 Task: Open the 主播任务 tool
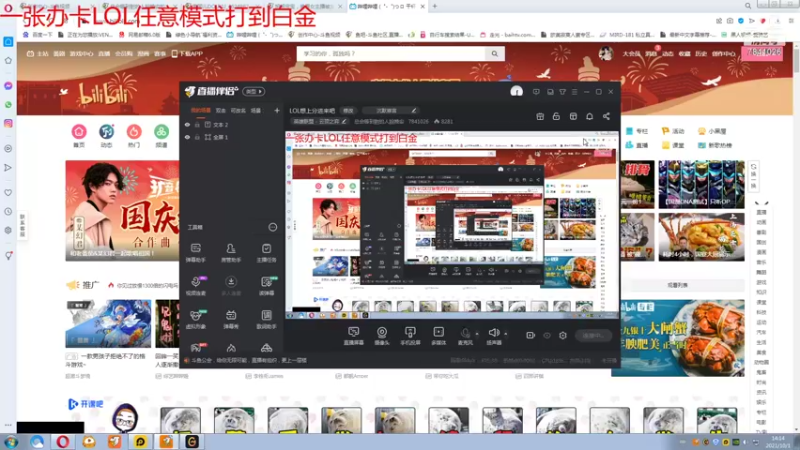coord(266,253)
